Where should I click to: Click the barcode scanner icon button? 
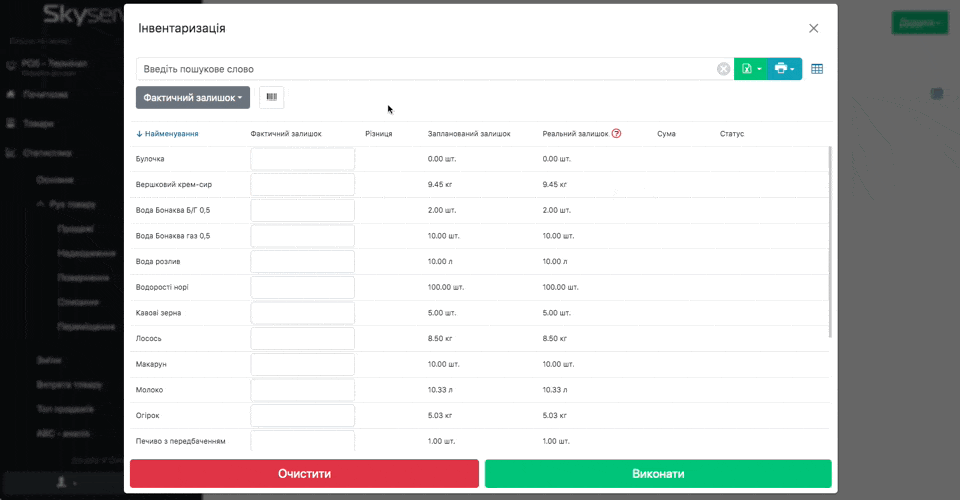271,97
